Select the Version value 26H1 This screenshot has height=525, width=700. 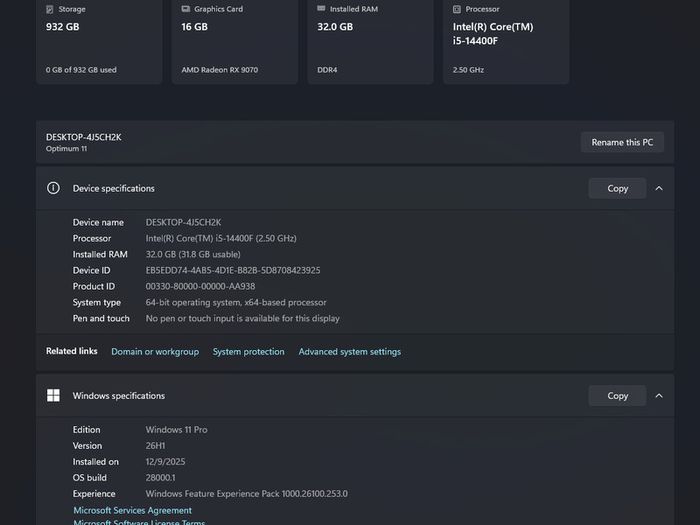(x=155, y=446)
